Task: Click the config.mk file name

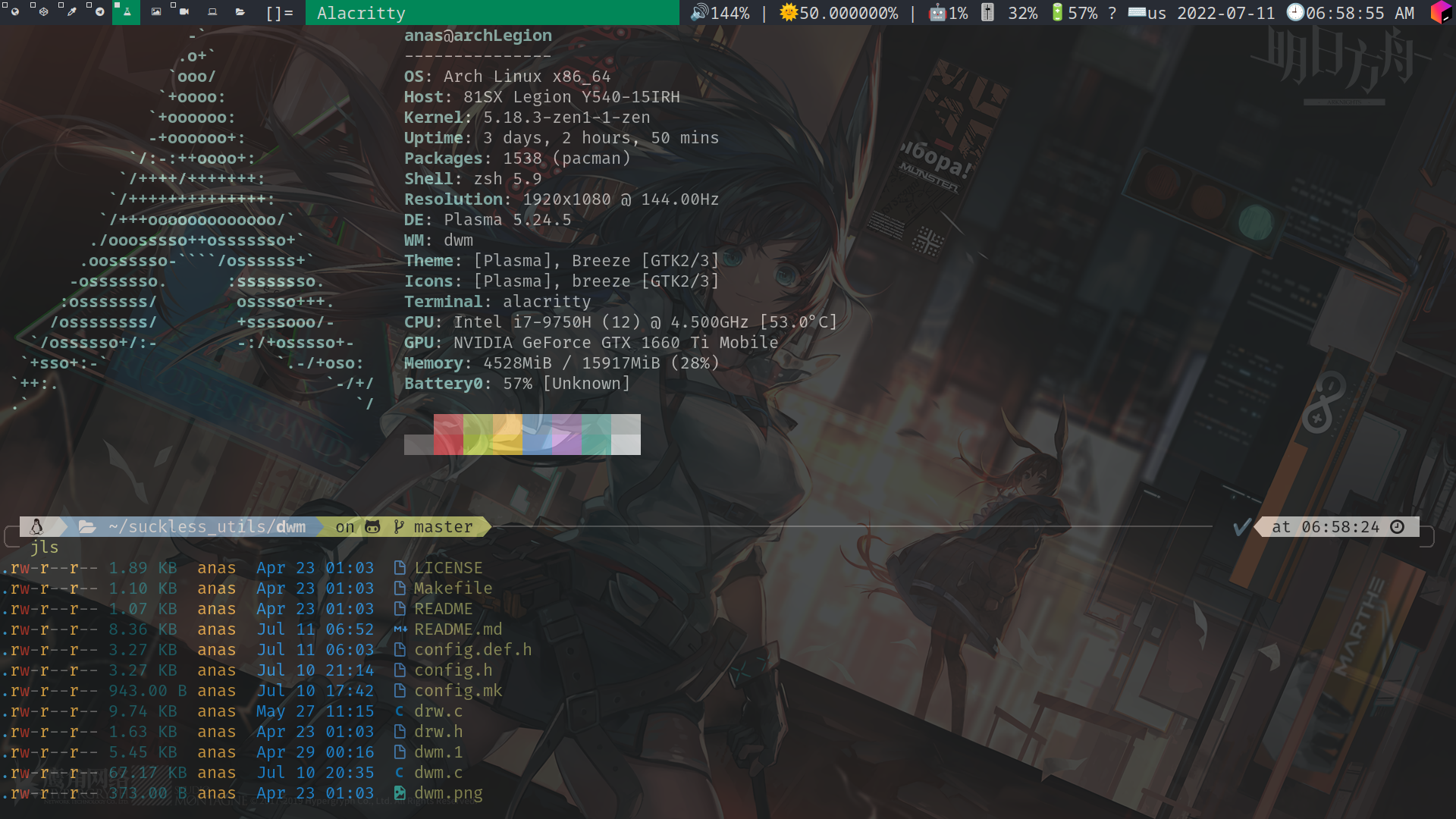Action: [458, 690]
